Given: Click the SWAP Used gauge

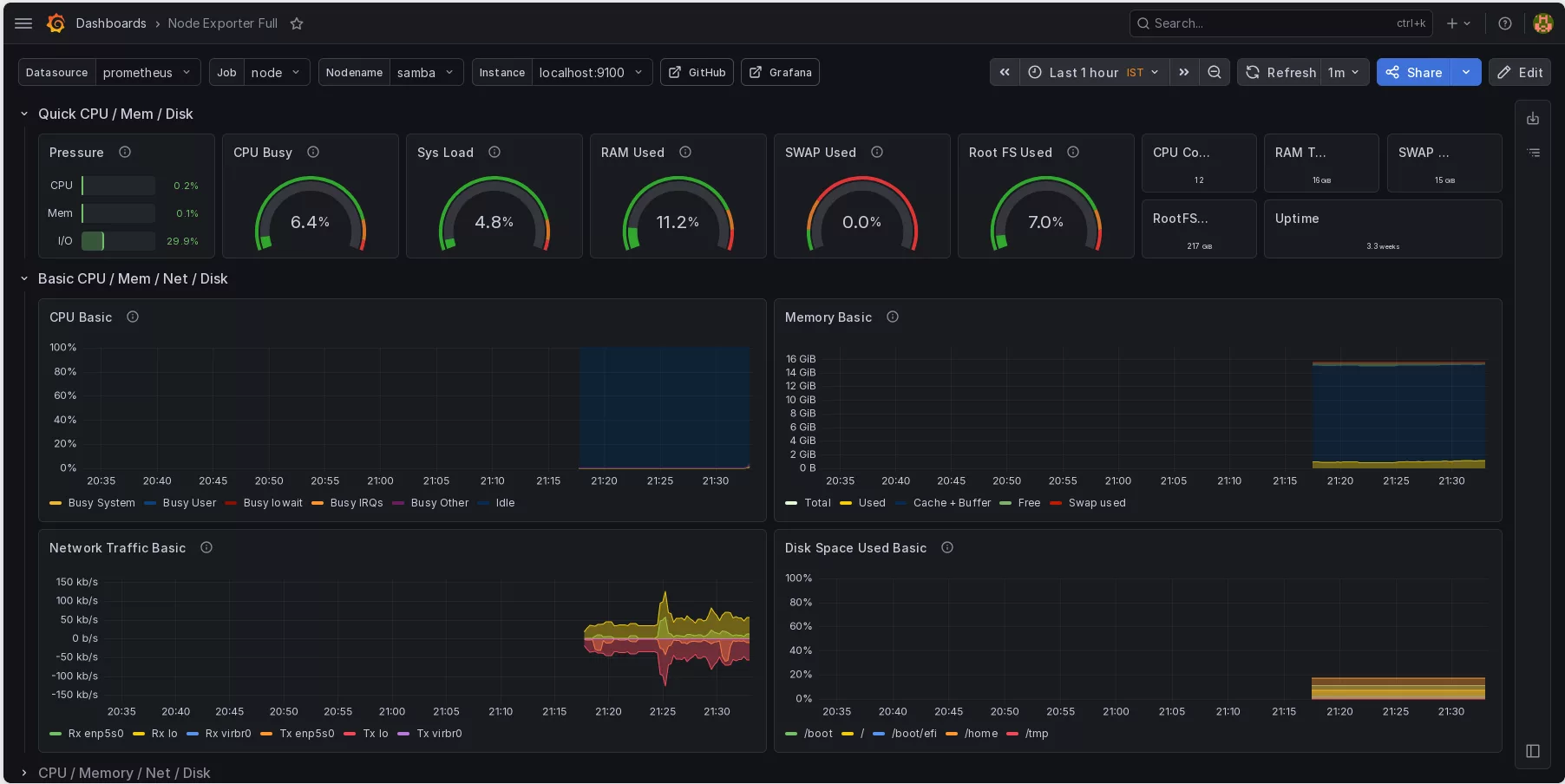Looking at the screenshot, I should tap(862, 214).
